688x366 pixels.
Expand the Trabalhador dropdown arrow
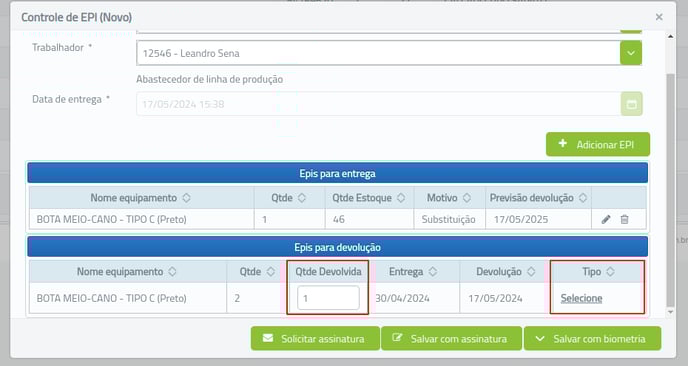[631, 53]
